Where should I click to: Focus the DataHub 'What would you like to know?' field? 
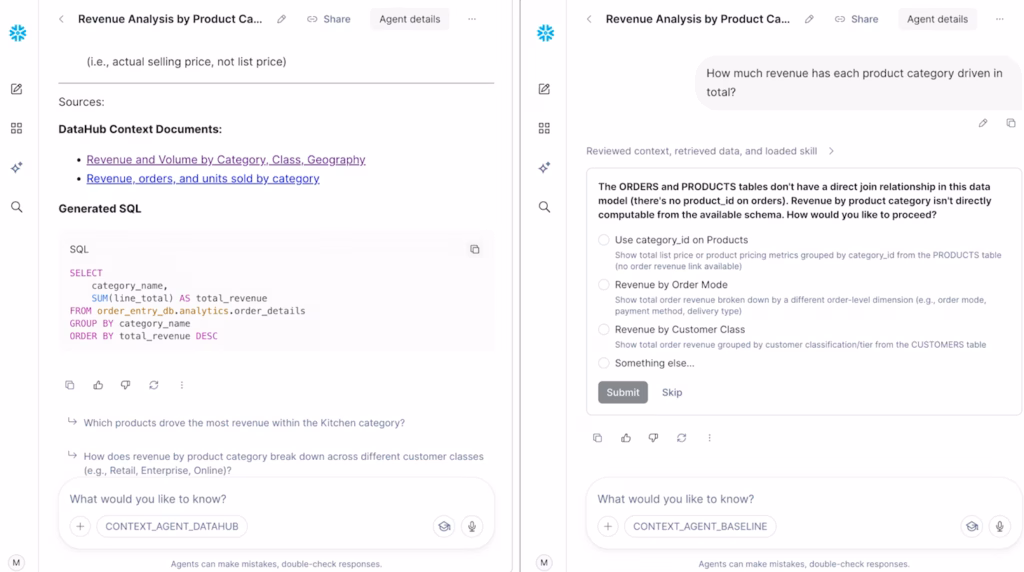276,499
